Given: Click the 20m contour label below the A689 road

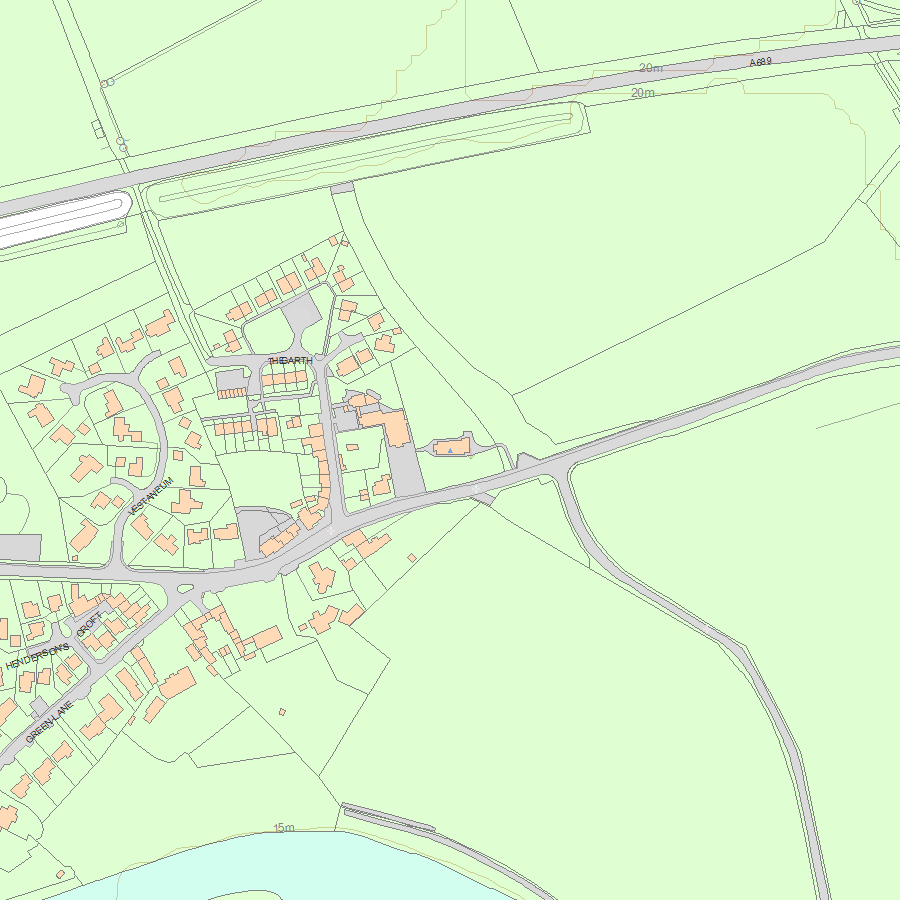Looking at the screenshot, I should pos(642,92).
